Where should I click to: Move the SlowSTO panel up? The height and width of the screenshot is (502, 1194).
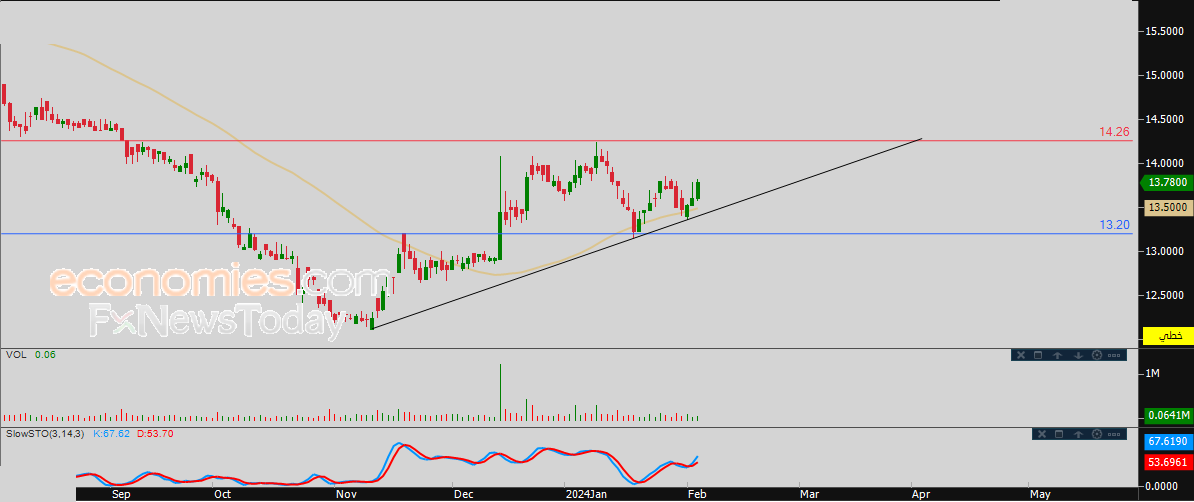pos(1078,434)
